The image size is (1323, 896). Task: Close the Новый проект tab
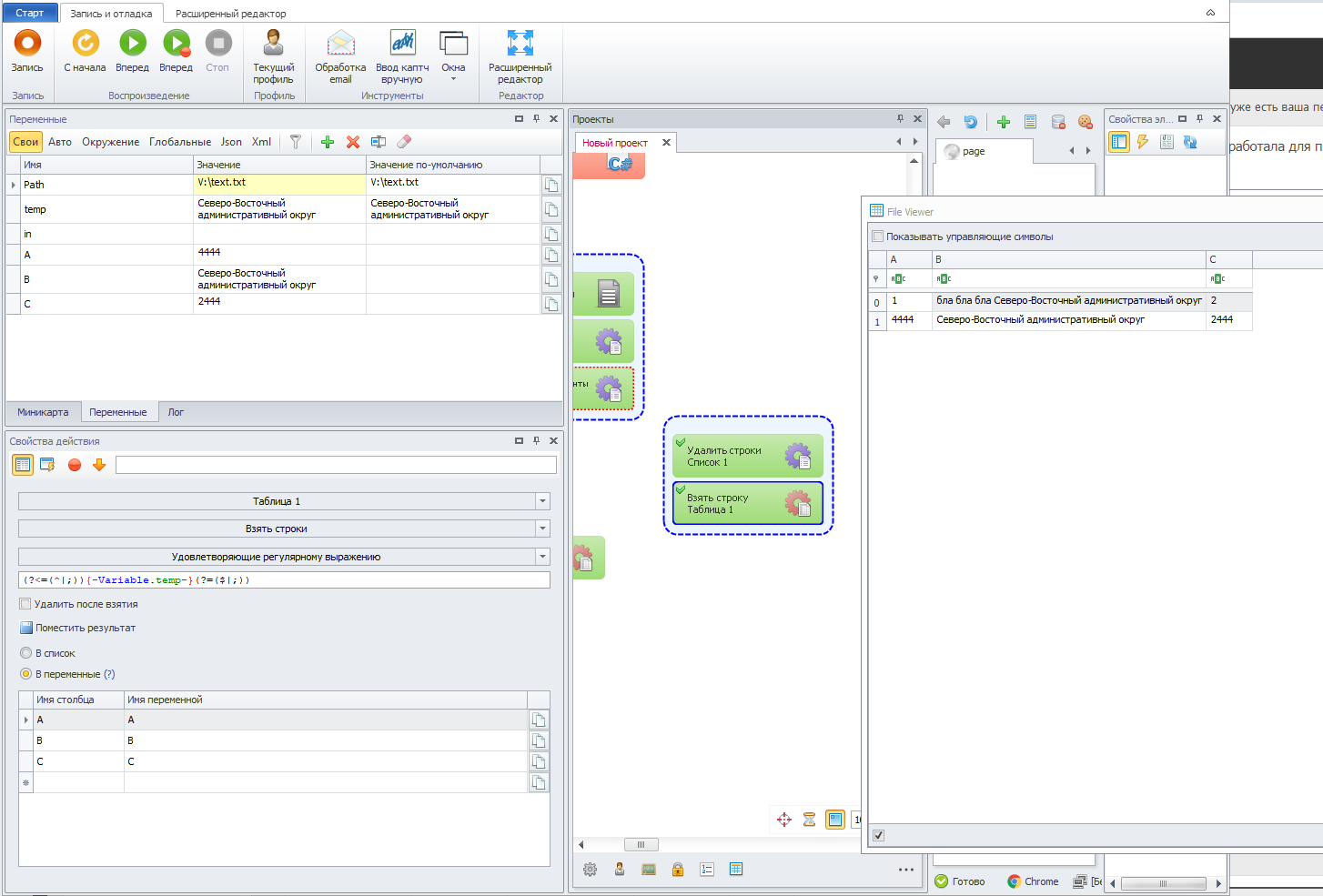click(x=666, y=143)
